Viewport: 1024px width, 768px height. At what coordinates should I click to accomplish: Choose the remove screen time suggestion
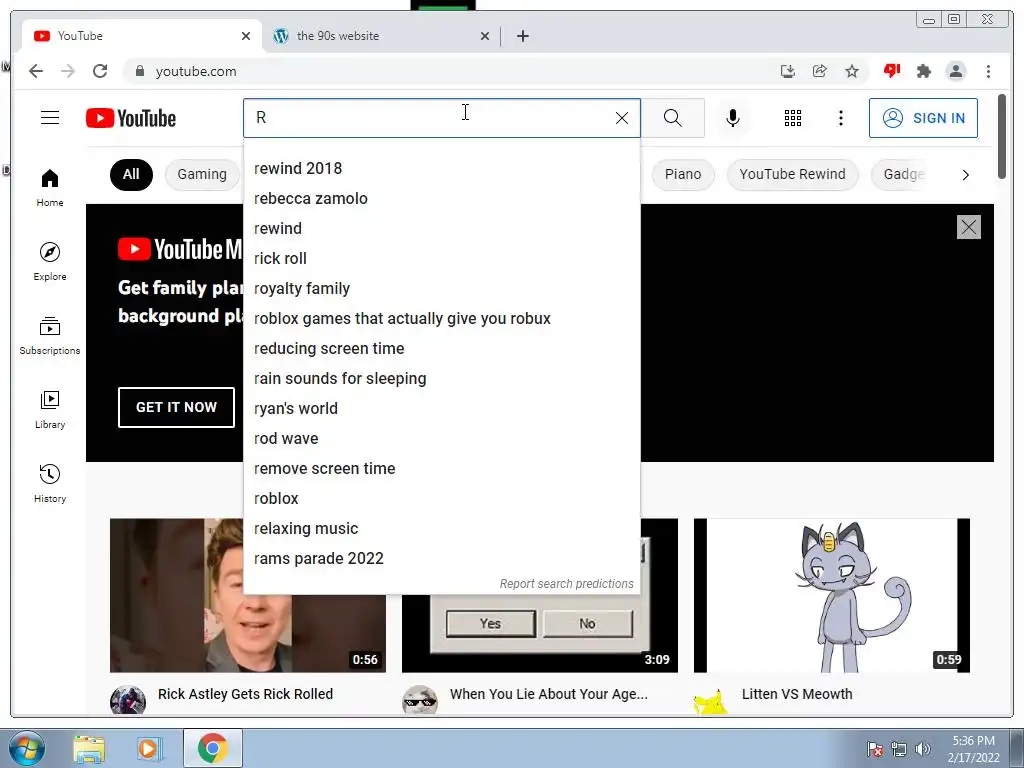(x=441, y=469)
